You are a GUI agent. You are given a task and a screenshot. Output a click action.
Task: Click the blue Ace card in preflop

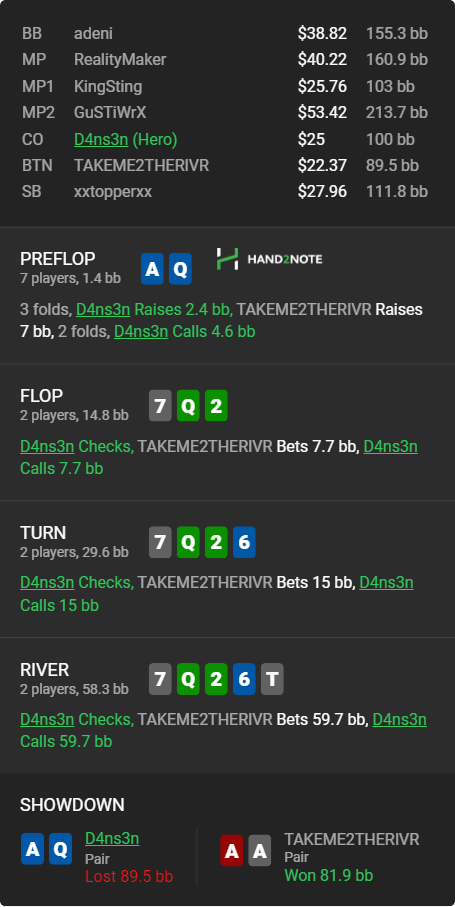[152, 269]
